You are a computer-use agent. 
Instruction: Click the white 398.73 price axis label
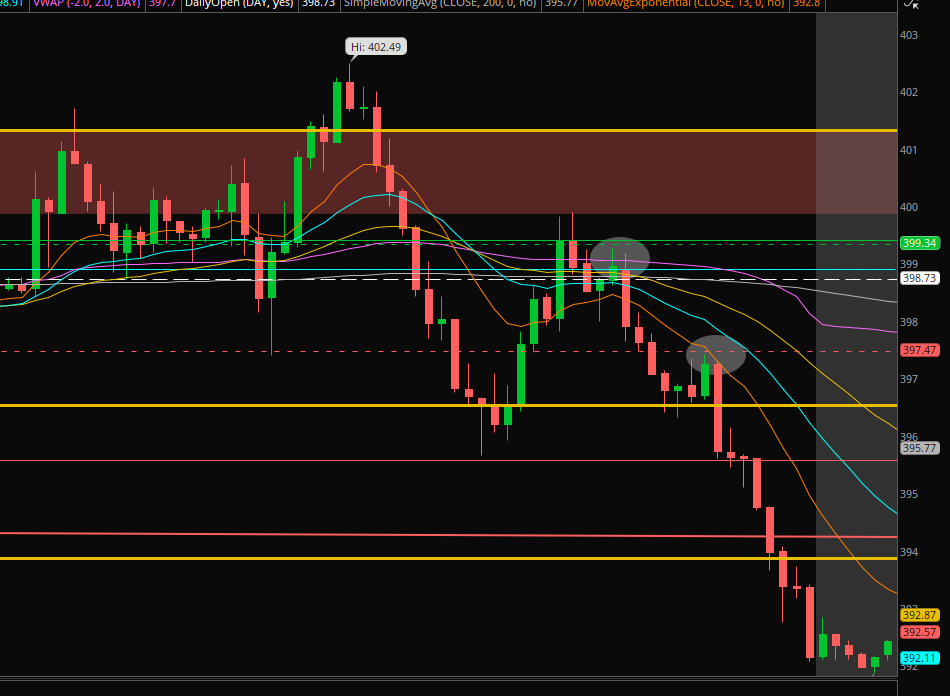(x=919, y=278)
